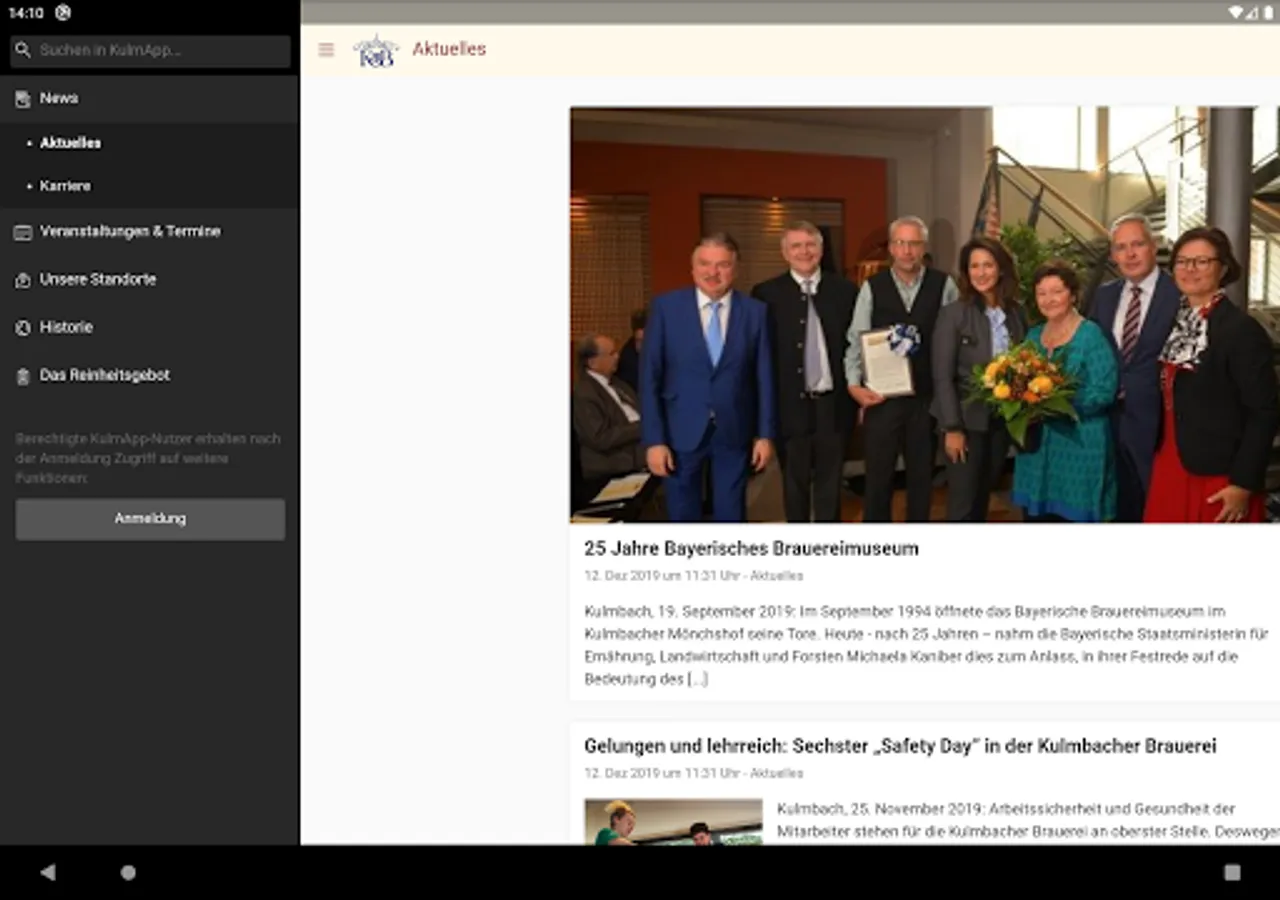Open the Safety Day article thumbnail
Screen dimensions: 1280x900
[x=673, y=821]
